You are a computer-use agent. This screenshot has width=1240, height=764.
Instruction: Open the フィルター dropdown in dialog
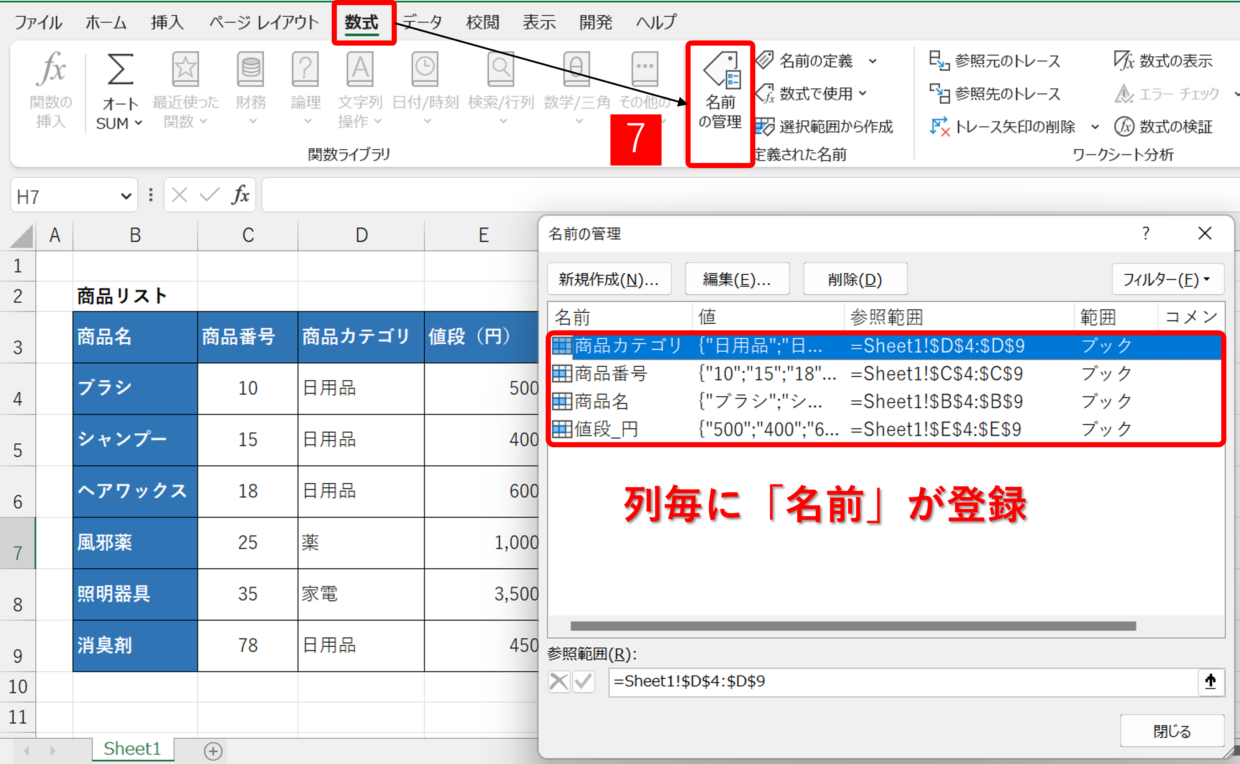pyautogui.click(x=1167, y=279)
